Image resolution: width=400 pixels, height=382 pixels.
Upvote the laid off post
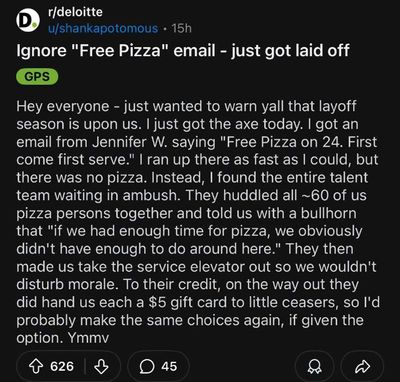(37, 366)
